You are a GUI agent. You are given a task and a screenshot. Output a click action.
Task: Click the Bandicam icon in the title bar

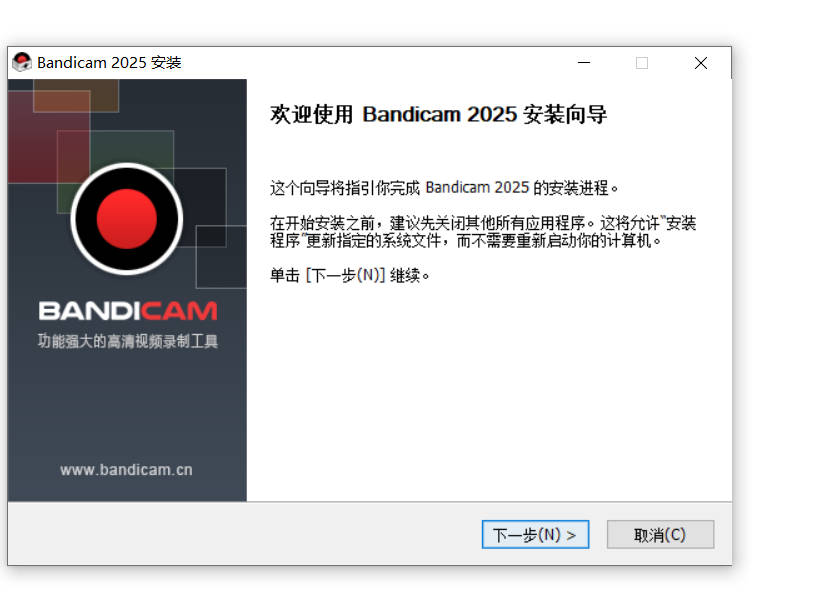tap(22, 62)
